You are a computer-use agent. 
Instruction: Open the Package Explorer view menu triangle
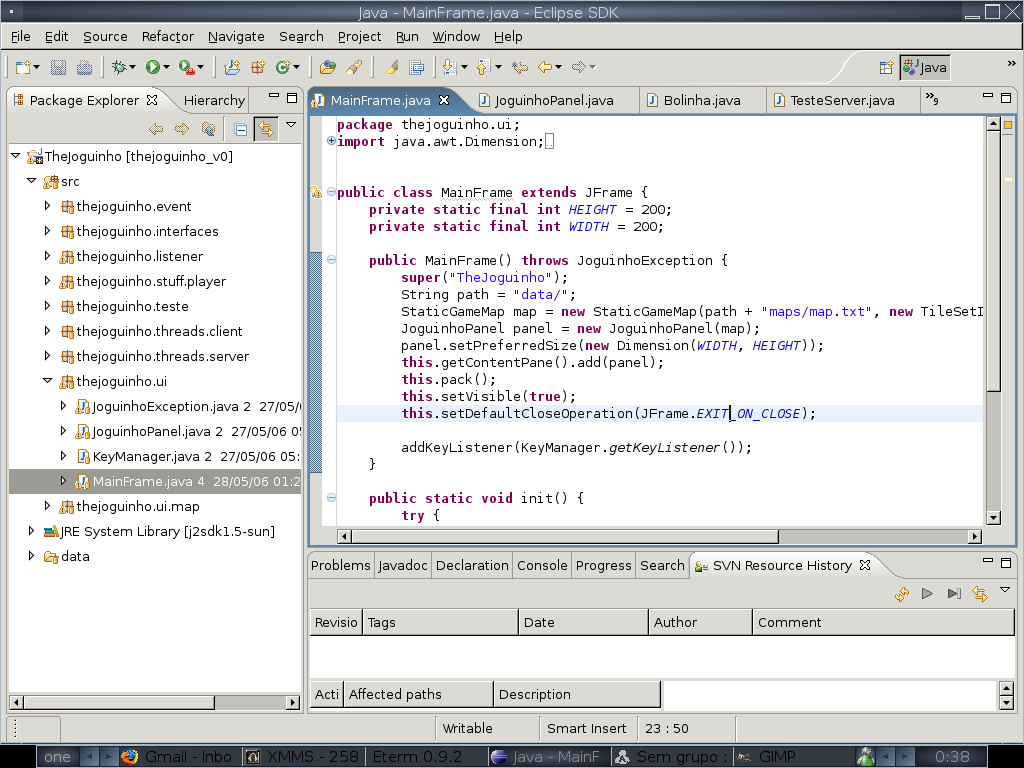(x=291, y=125)
